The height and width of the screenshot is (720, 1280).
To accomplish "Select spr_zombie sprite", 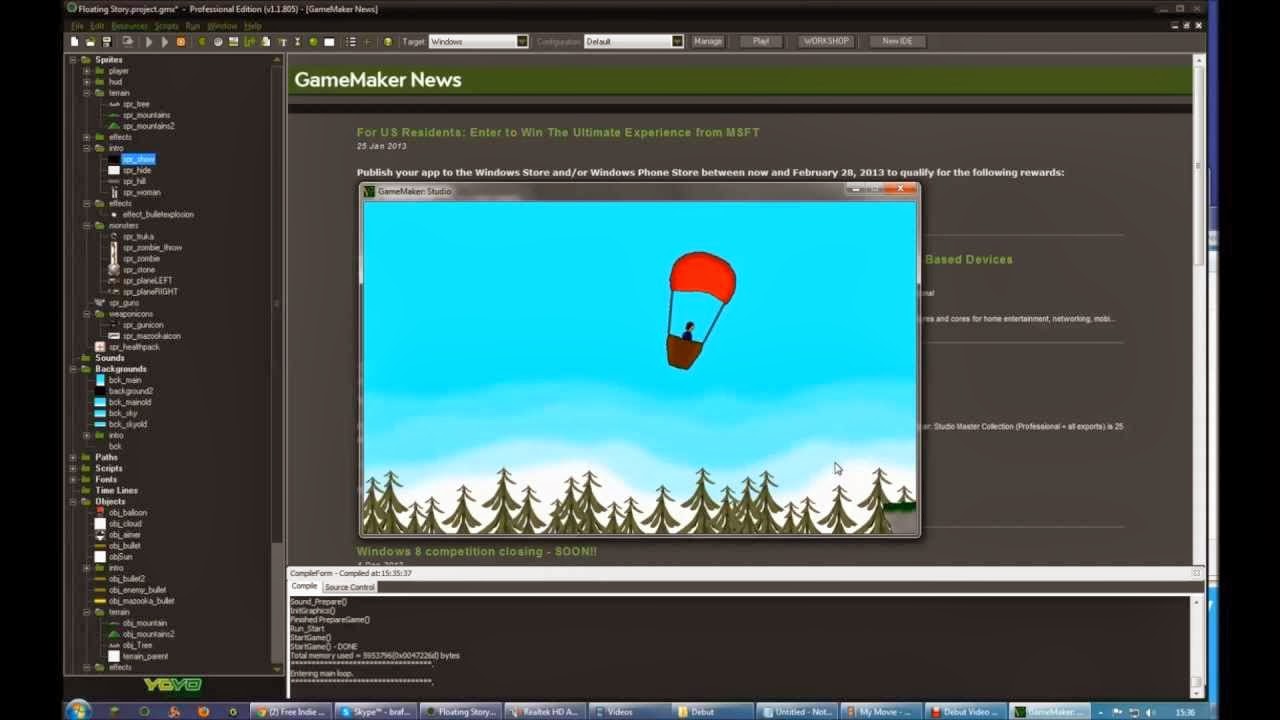I will tap(141, 258).
